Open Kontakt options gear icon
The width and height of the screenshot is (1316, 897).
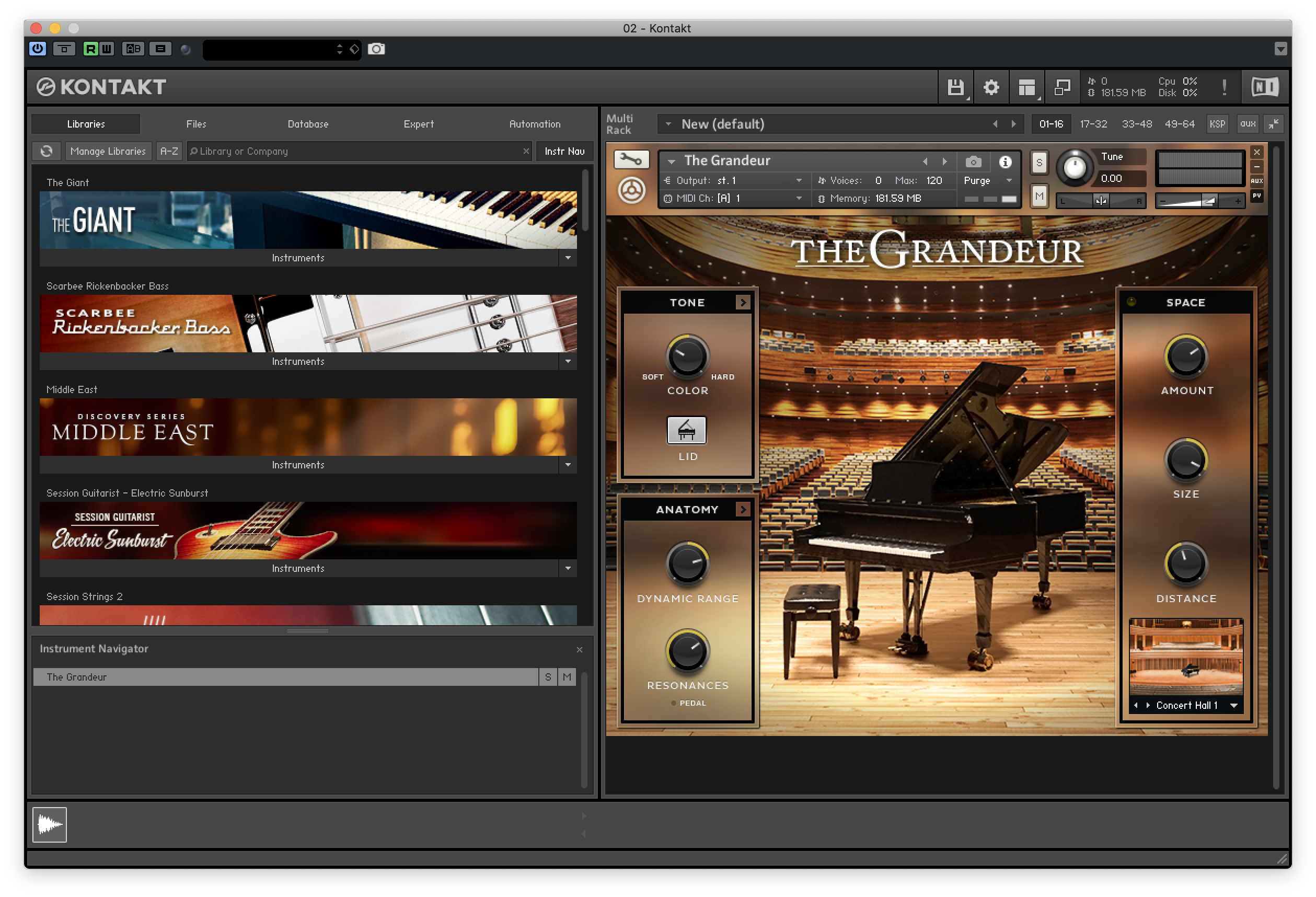coord(991,87)
